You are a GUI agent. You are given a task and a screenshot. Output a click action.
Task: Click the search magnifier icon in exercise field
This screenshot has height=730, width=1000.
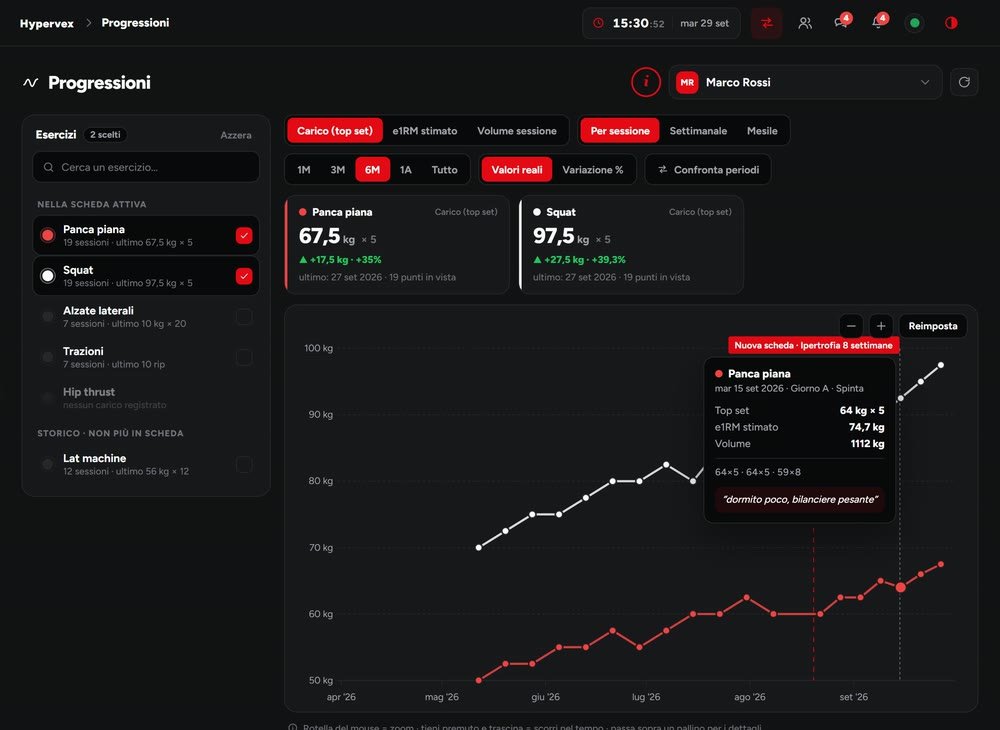(48, 167)
